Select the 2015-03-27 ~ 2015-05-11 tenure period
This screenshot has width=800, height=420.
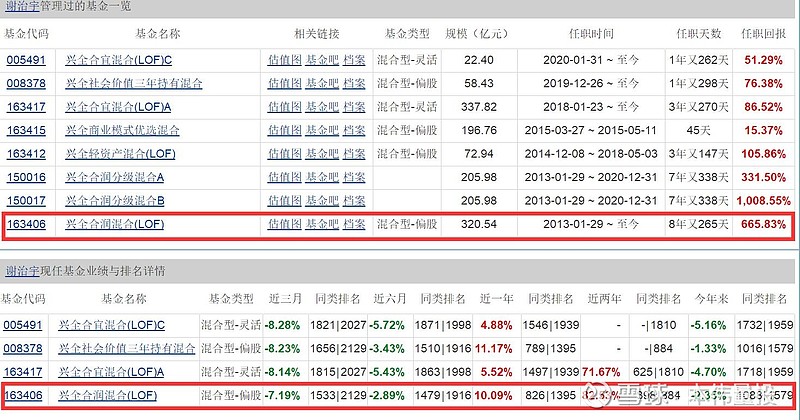point(591,130)
